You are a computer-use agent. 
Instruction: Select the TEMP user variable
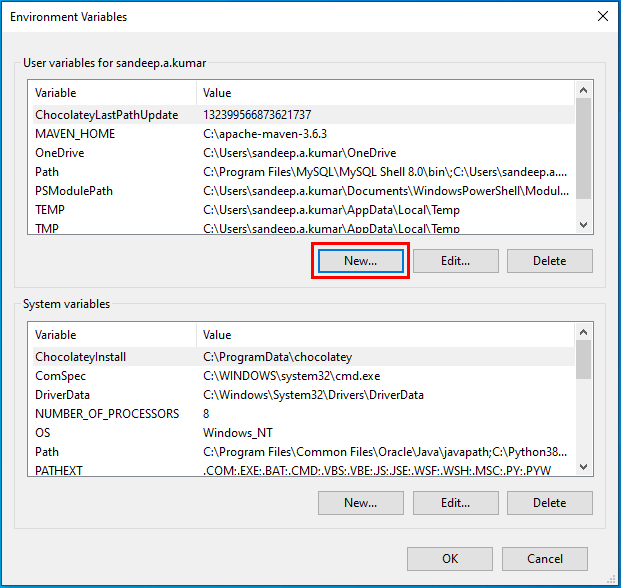click(303, 210)
